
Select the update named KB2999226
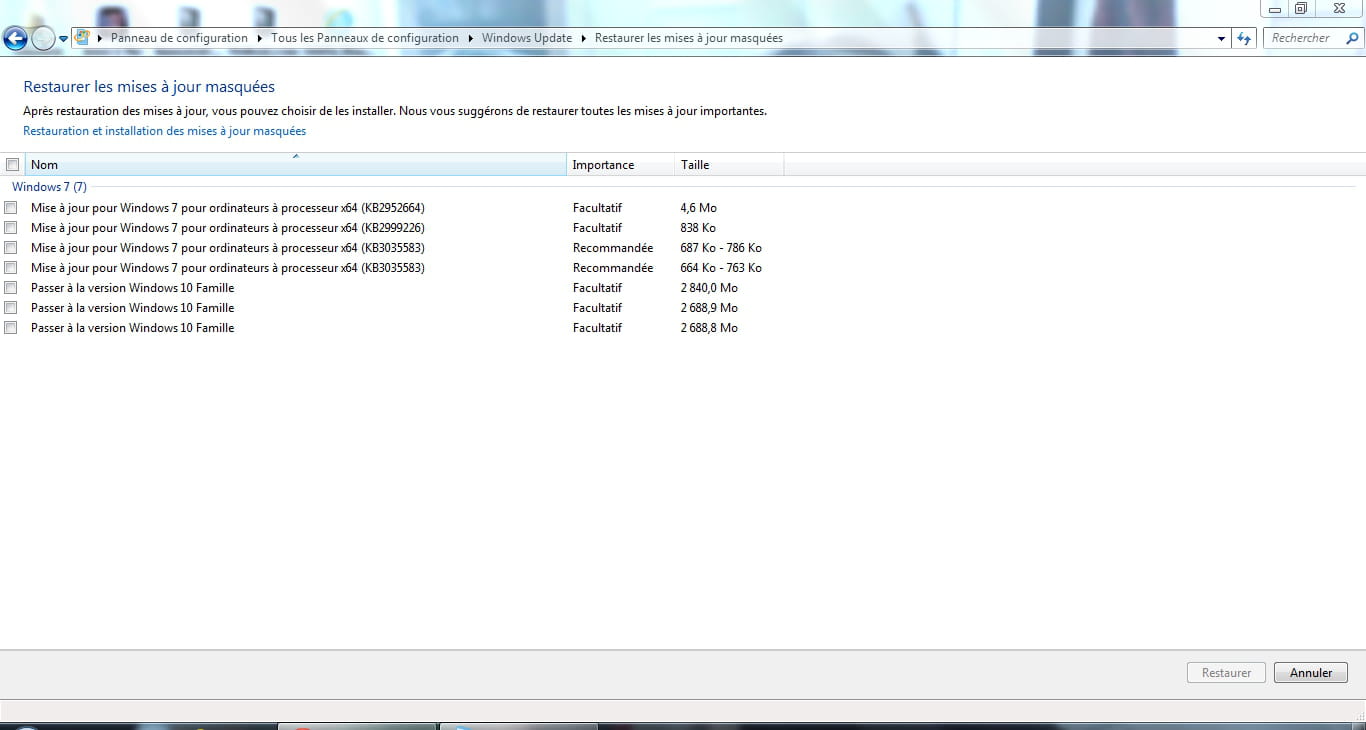[x=228, y=228]
